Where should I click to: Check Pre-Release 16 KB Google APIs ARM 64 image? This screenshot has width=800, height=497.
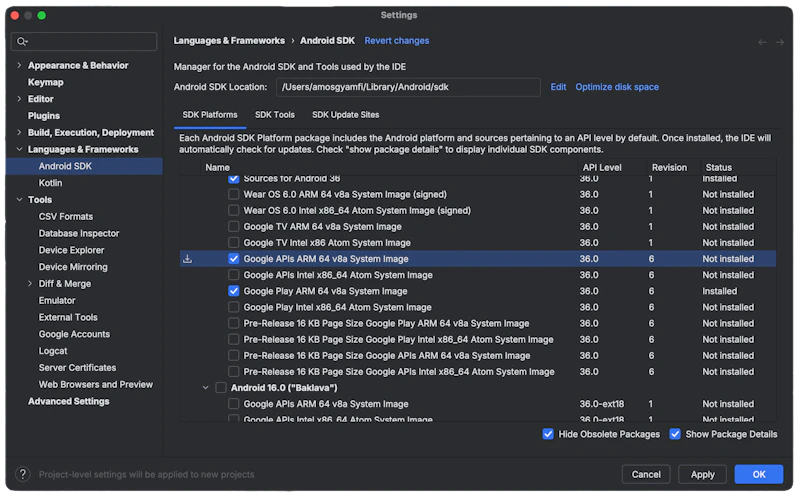point(234,356)
